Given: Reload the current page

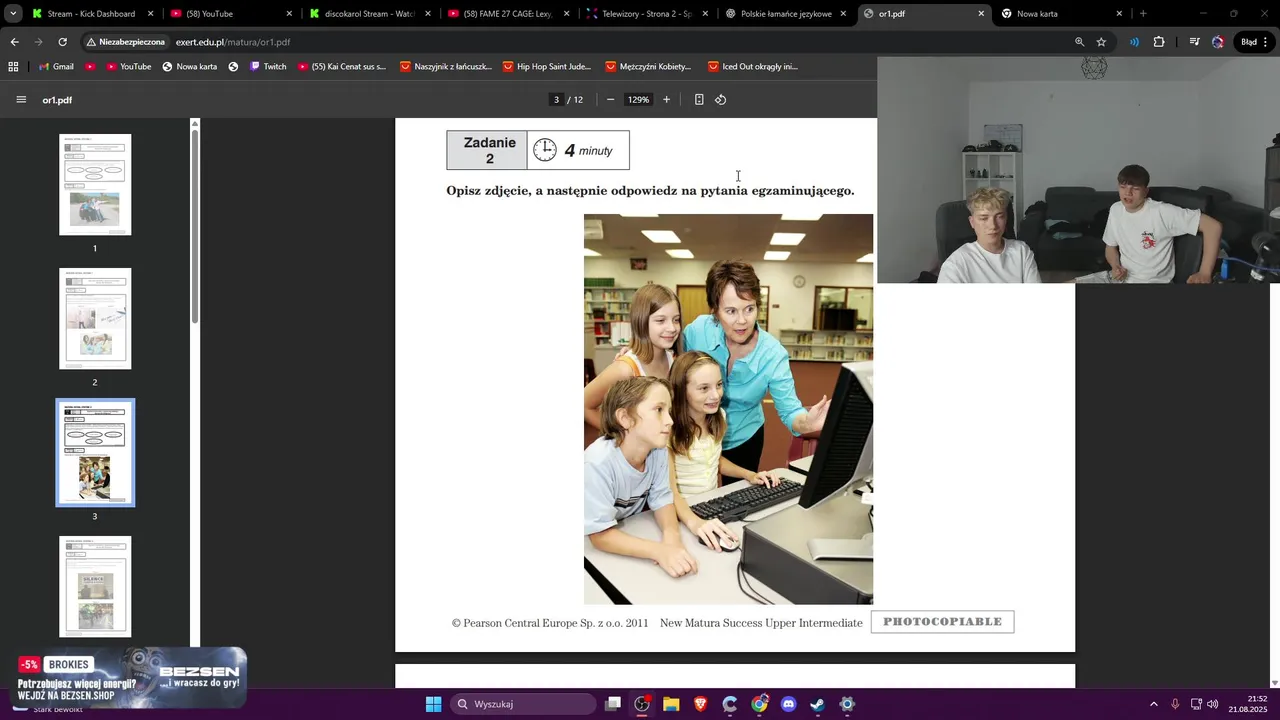Looking at the screenshot, I should point(62,42).
